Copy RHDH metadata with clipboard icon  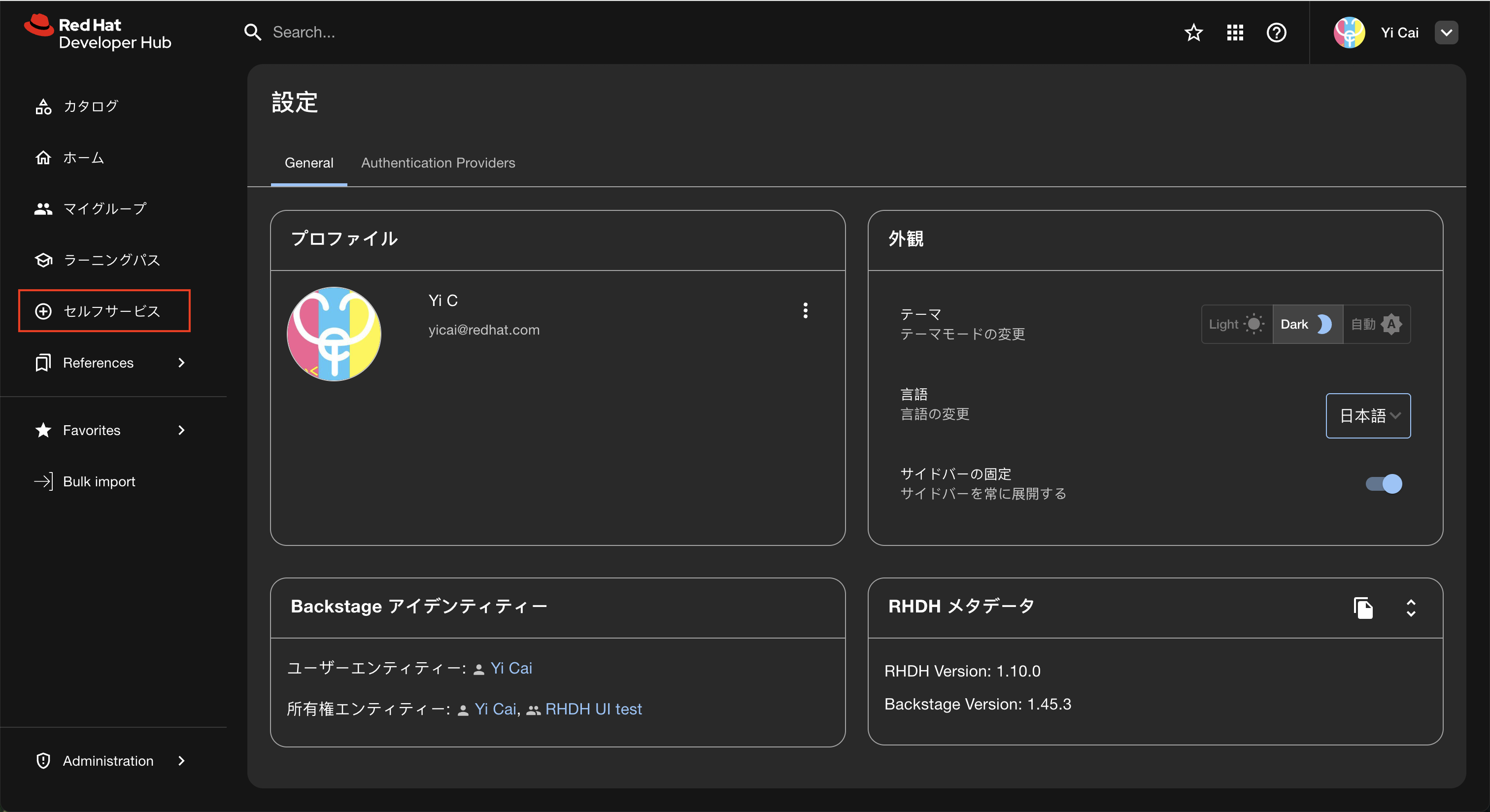coord(1363,608)
